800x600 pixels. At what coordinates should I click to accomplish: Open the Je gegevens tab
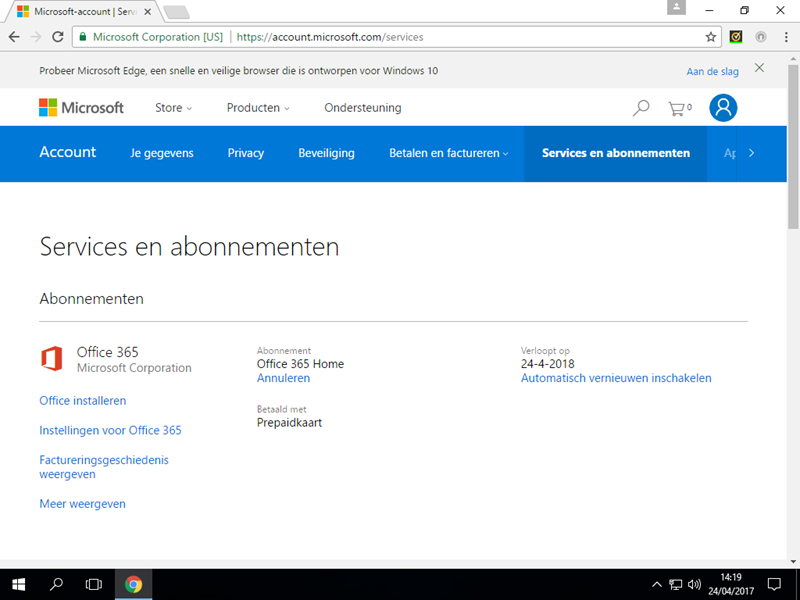pyautogui.click(x=162, y=153)
